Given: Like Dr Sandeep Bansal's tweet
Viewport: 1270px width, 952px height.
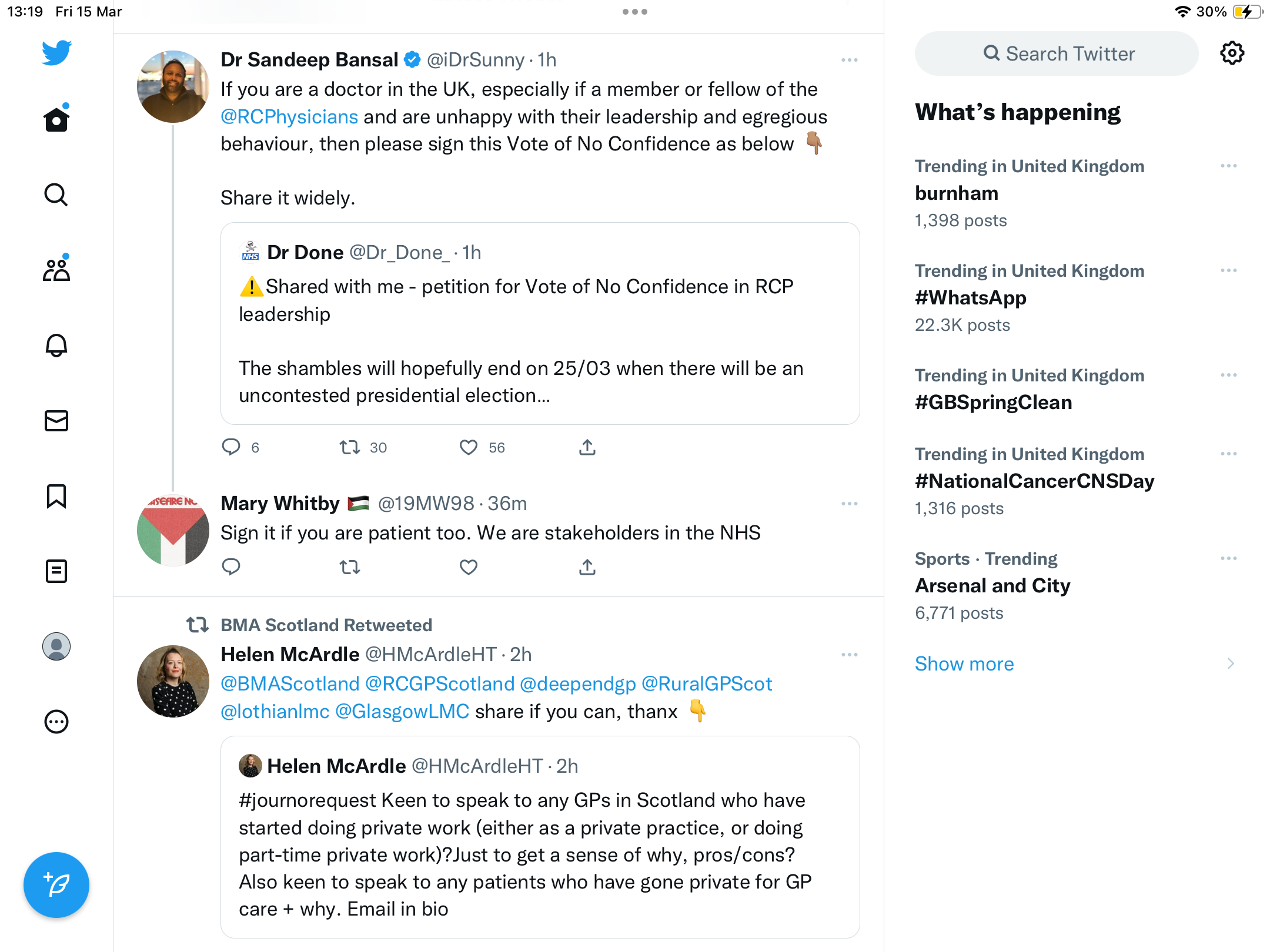Looking at the screenshot, I should [x=469, y=448].
